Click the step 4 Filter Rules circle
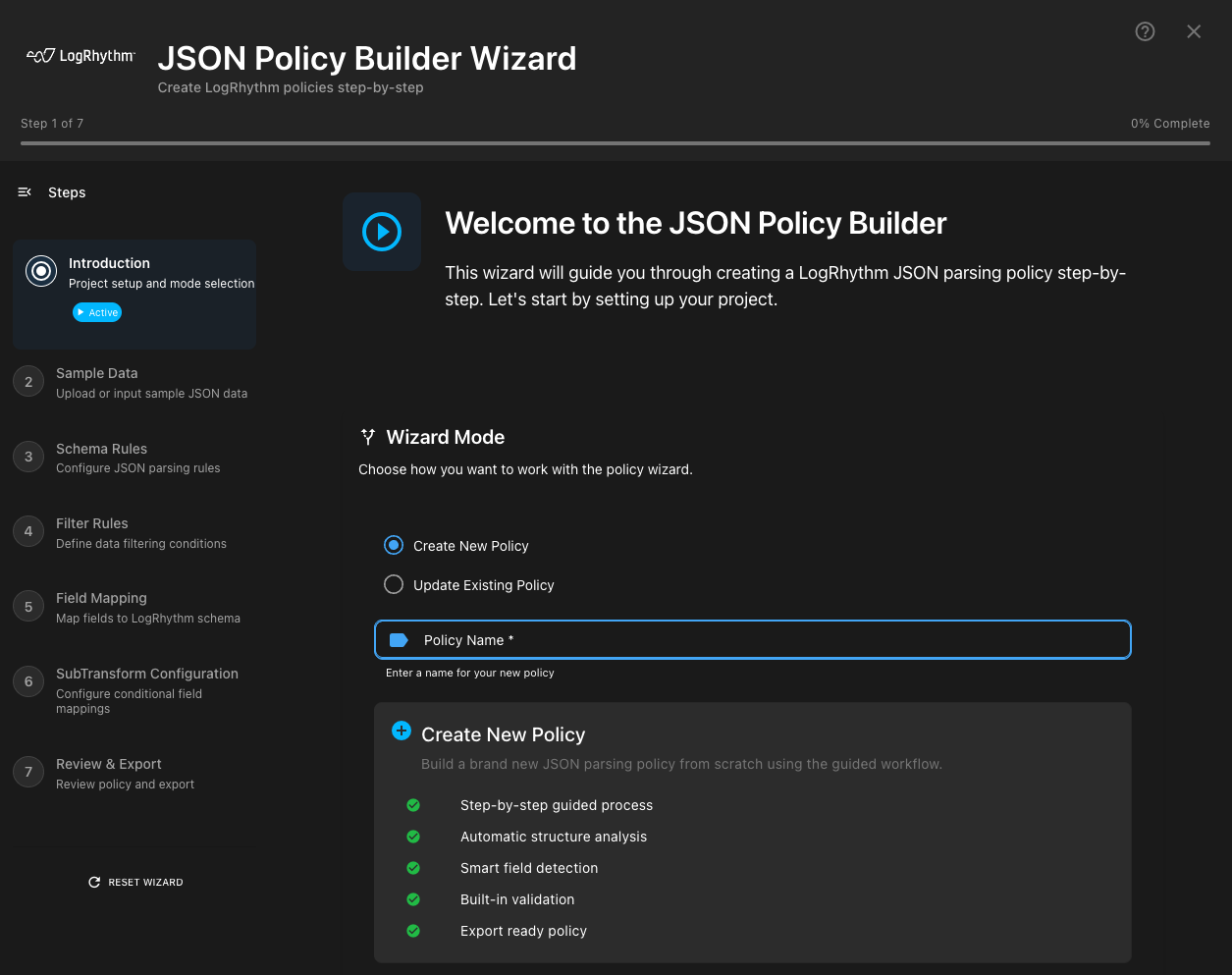 (x=27, y=531)
